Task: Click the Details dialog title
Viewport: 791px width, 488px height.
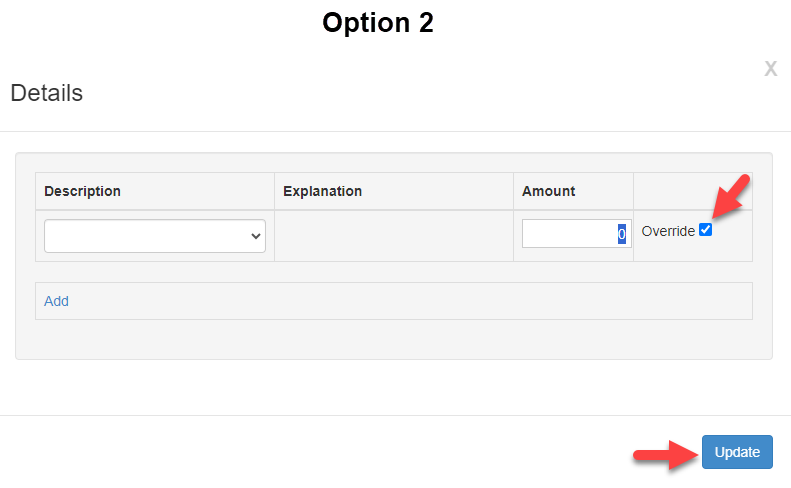Action: pos(46,94)
